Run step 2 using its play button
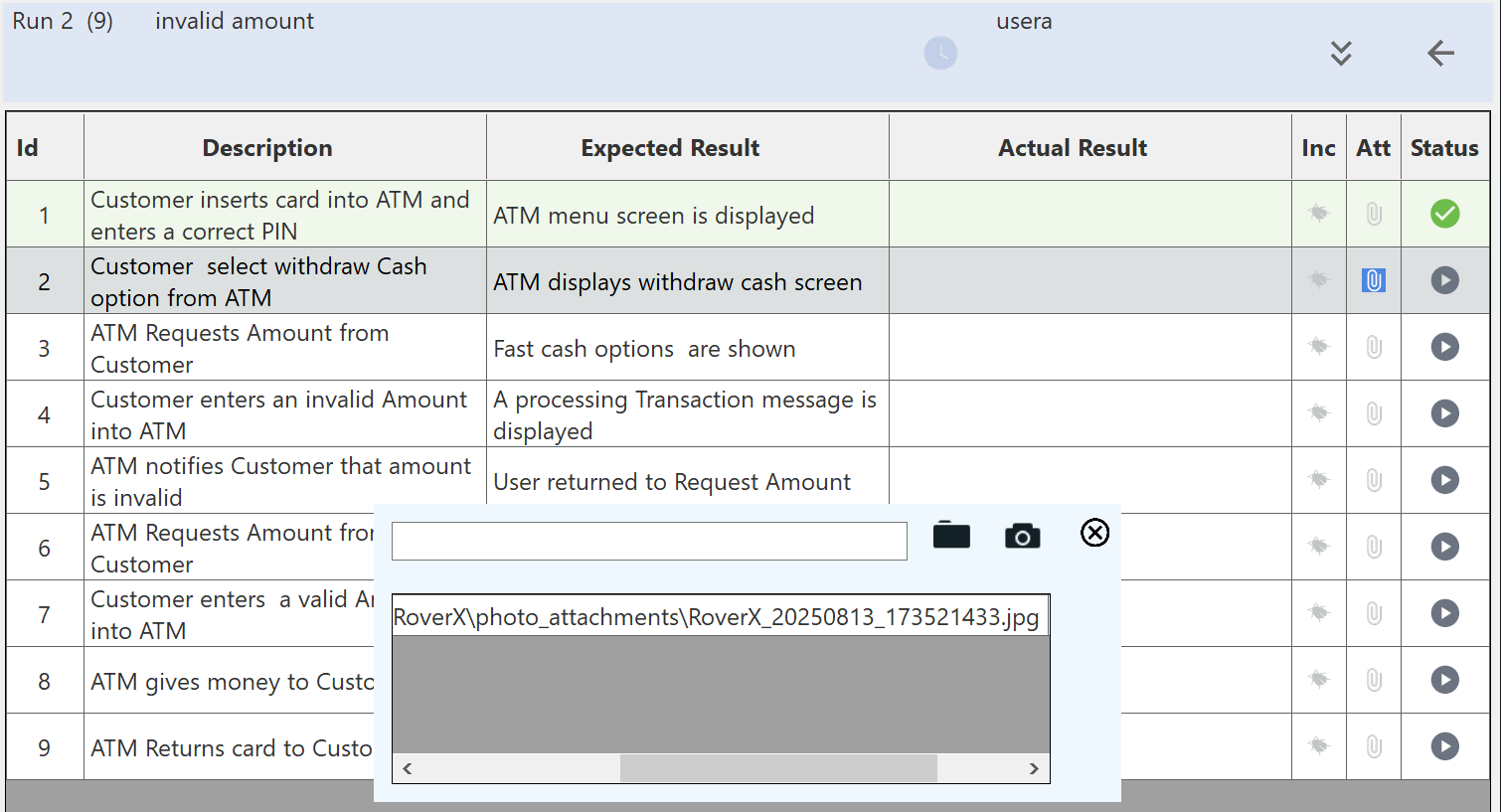 [1444, 280]
